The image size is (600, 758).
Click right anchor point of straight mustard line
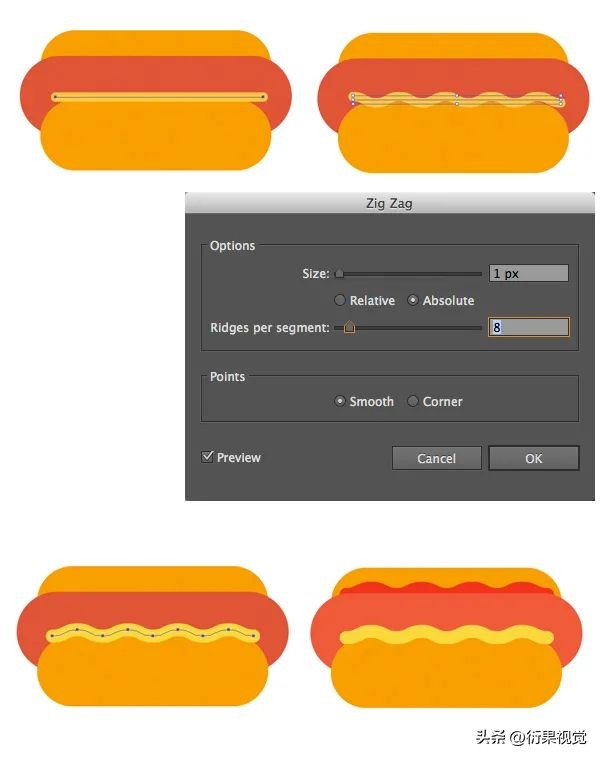click(263, 97)
